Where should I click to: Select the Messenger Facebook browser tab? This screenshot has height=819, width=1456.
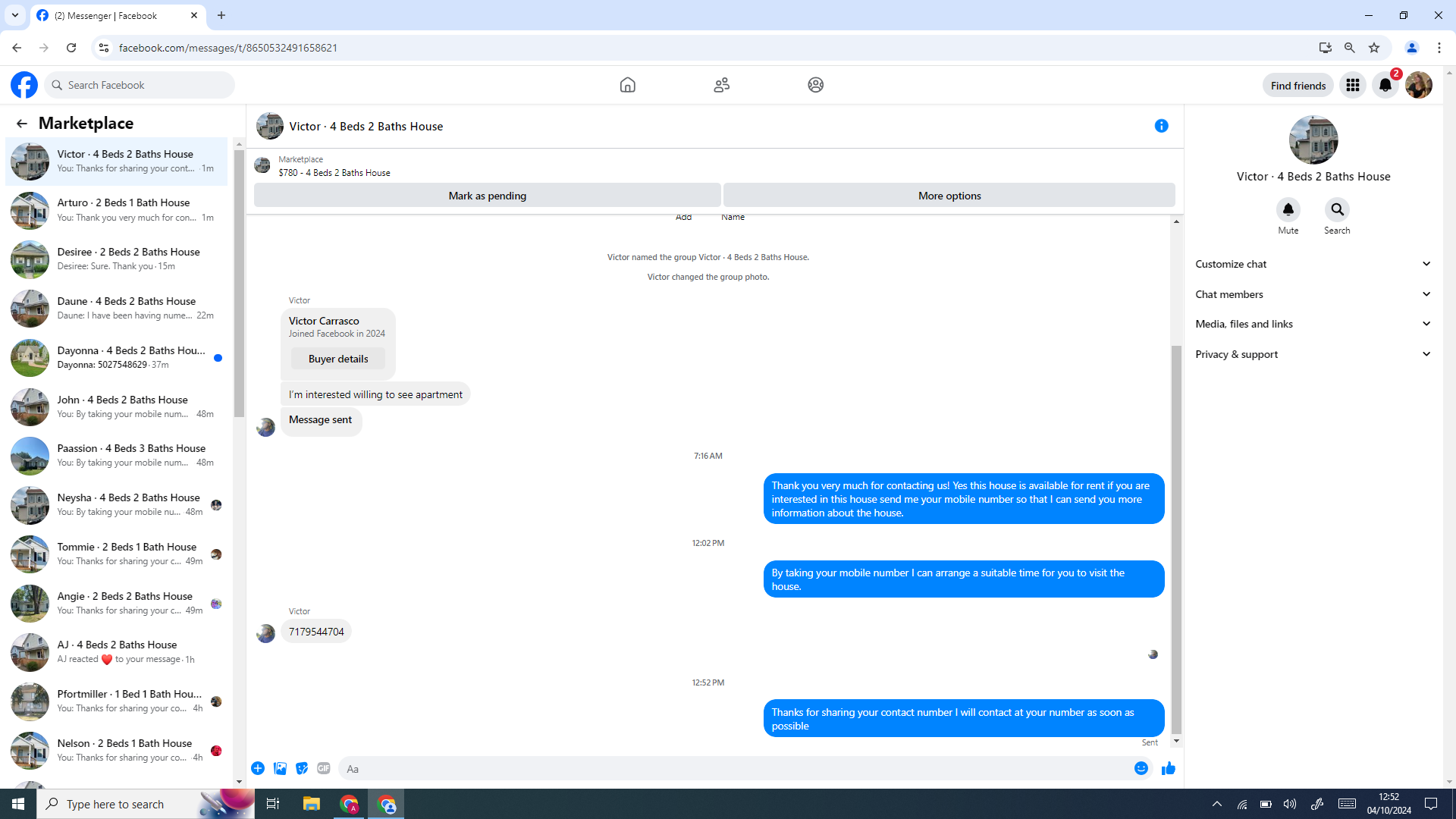[118, 15]
